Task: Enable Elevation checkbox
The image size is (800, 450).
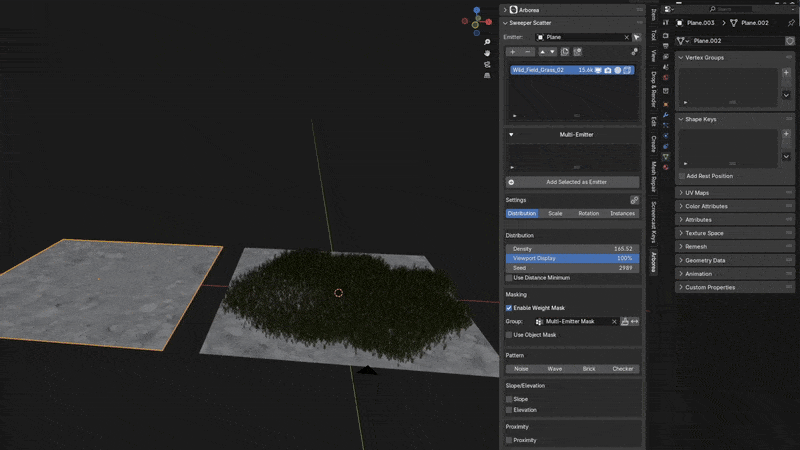Action: (x=509, y=410)
